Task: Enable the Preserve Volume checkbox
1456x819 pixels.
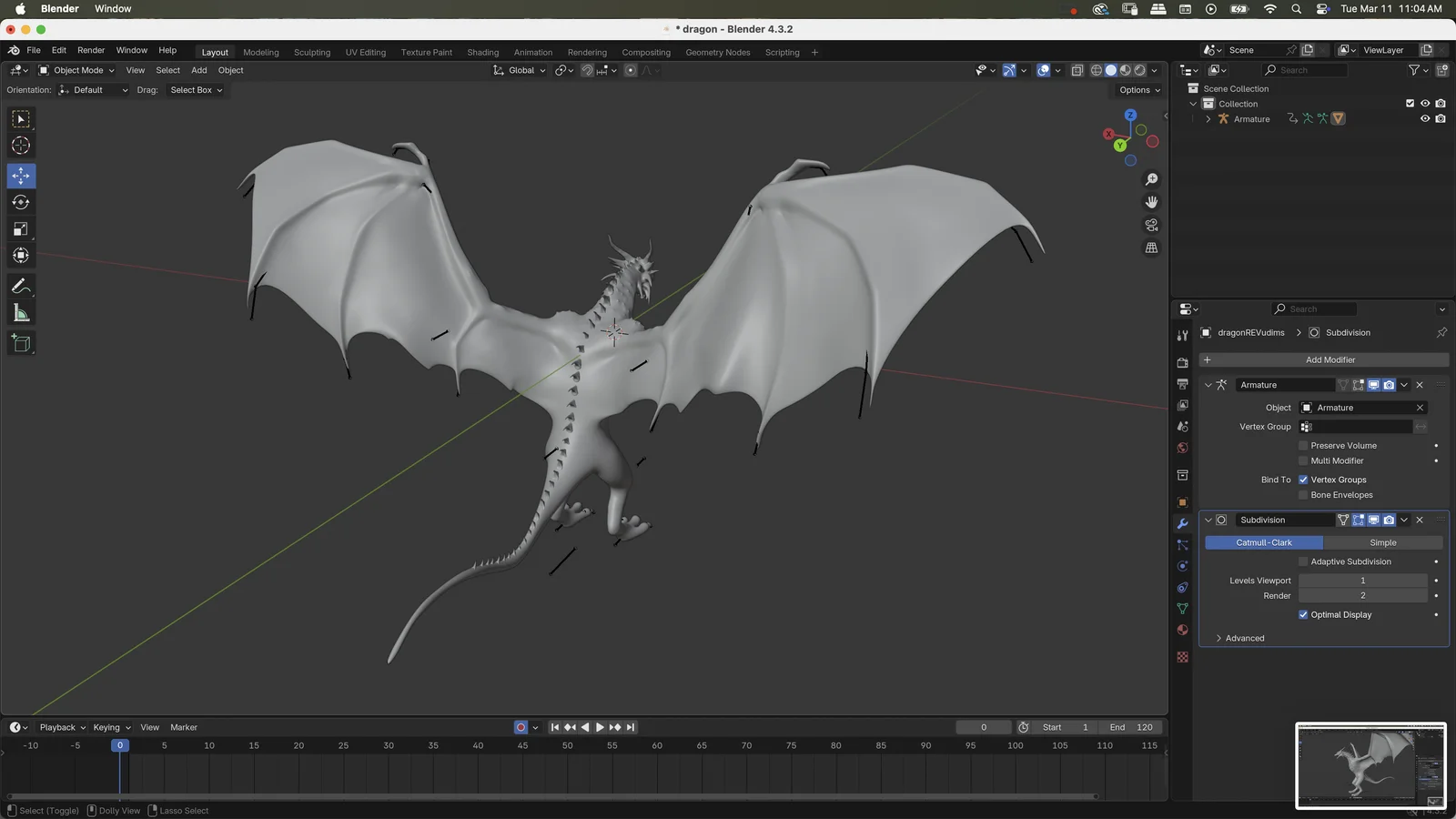Action: 1303,445
